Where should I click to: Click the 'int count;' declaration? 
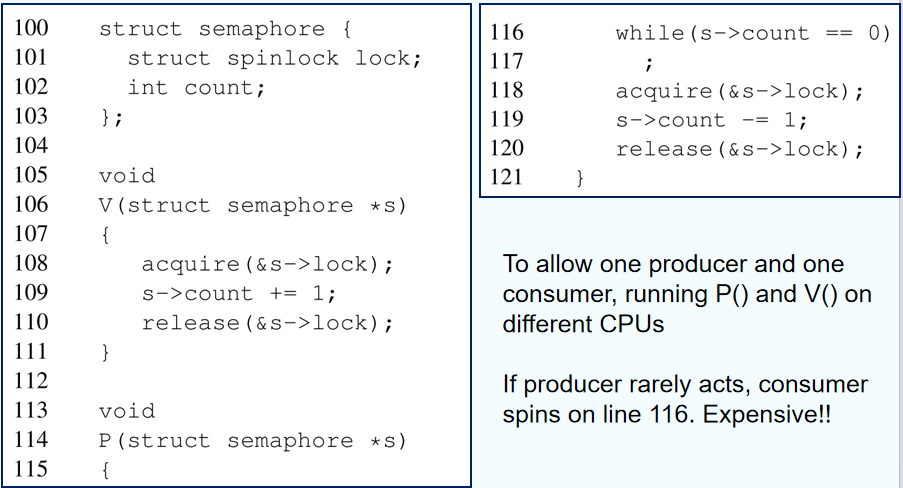196,88
